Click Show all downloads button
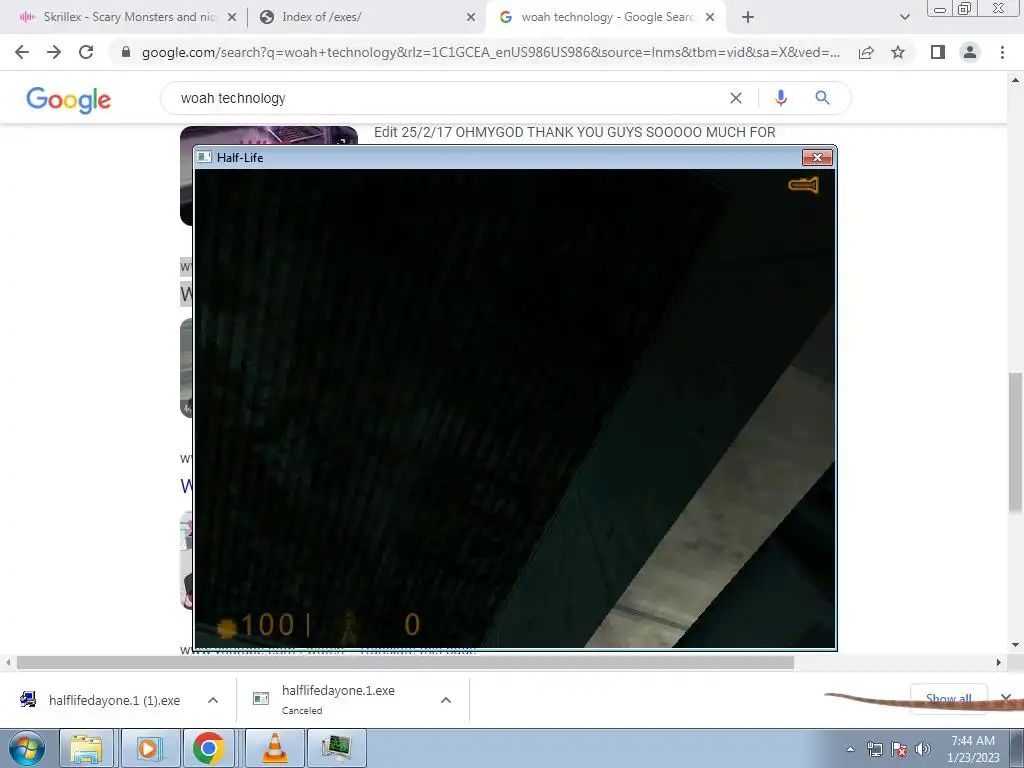This screenshot has width=1024, height=768. (948, 699)
